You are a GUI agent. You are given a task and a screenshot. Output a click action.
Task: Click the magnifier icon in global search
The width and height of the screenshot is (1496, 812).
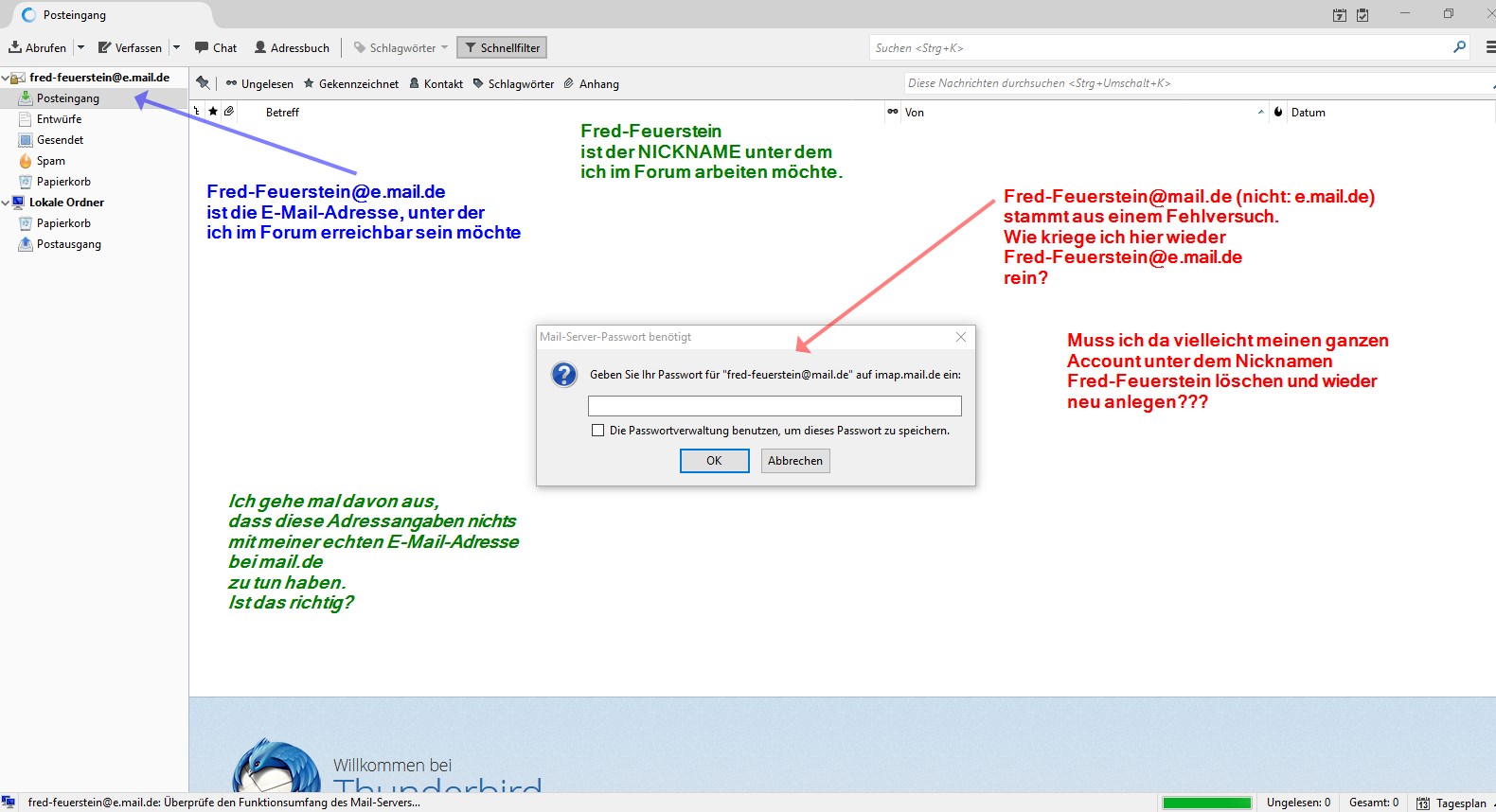click(x=1459, y=47)
